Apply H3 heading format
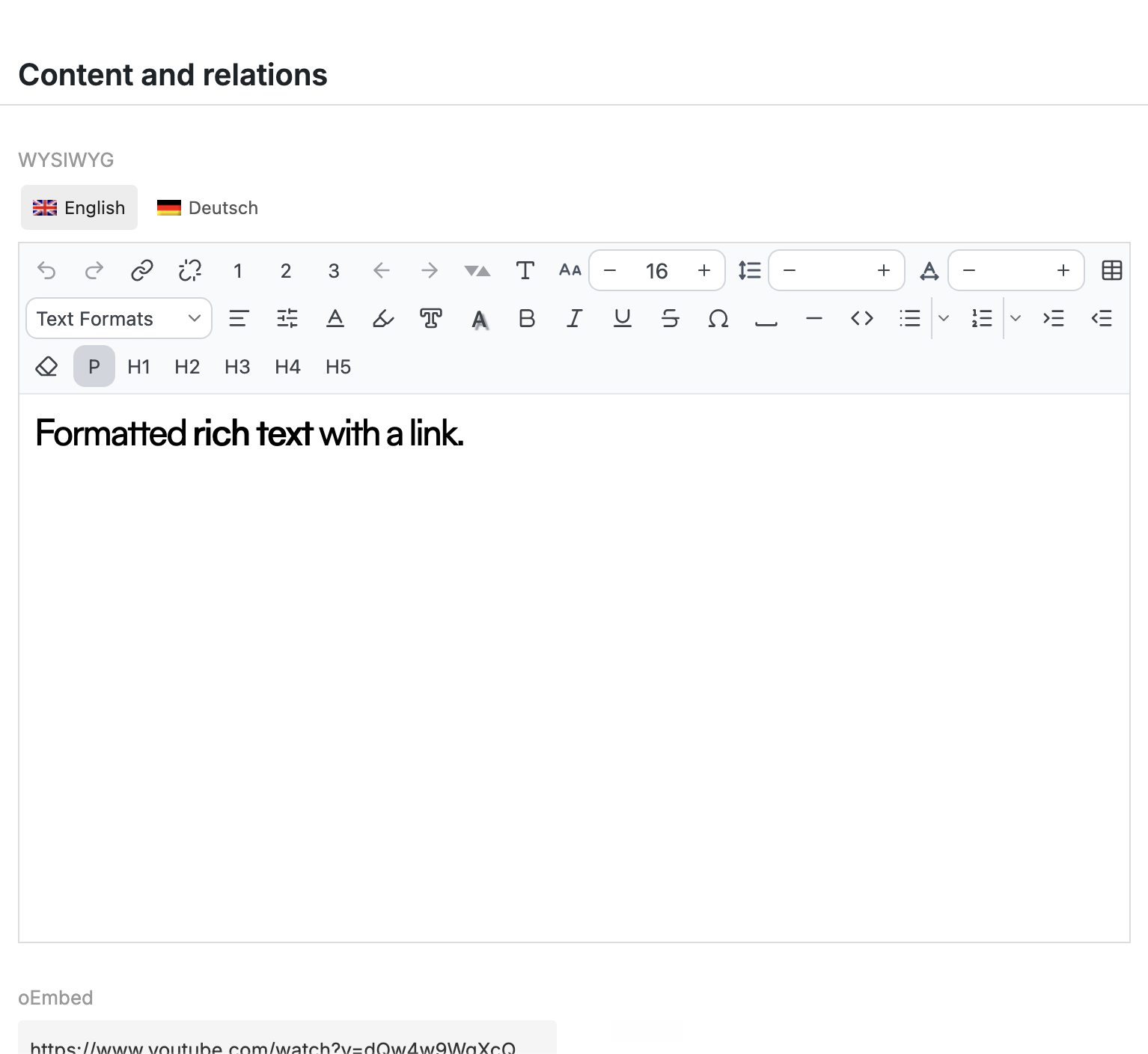Image resolution: width=1148 pixels, height=1054 pixels. pos(237,366)
